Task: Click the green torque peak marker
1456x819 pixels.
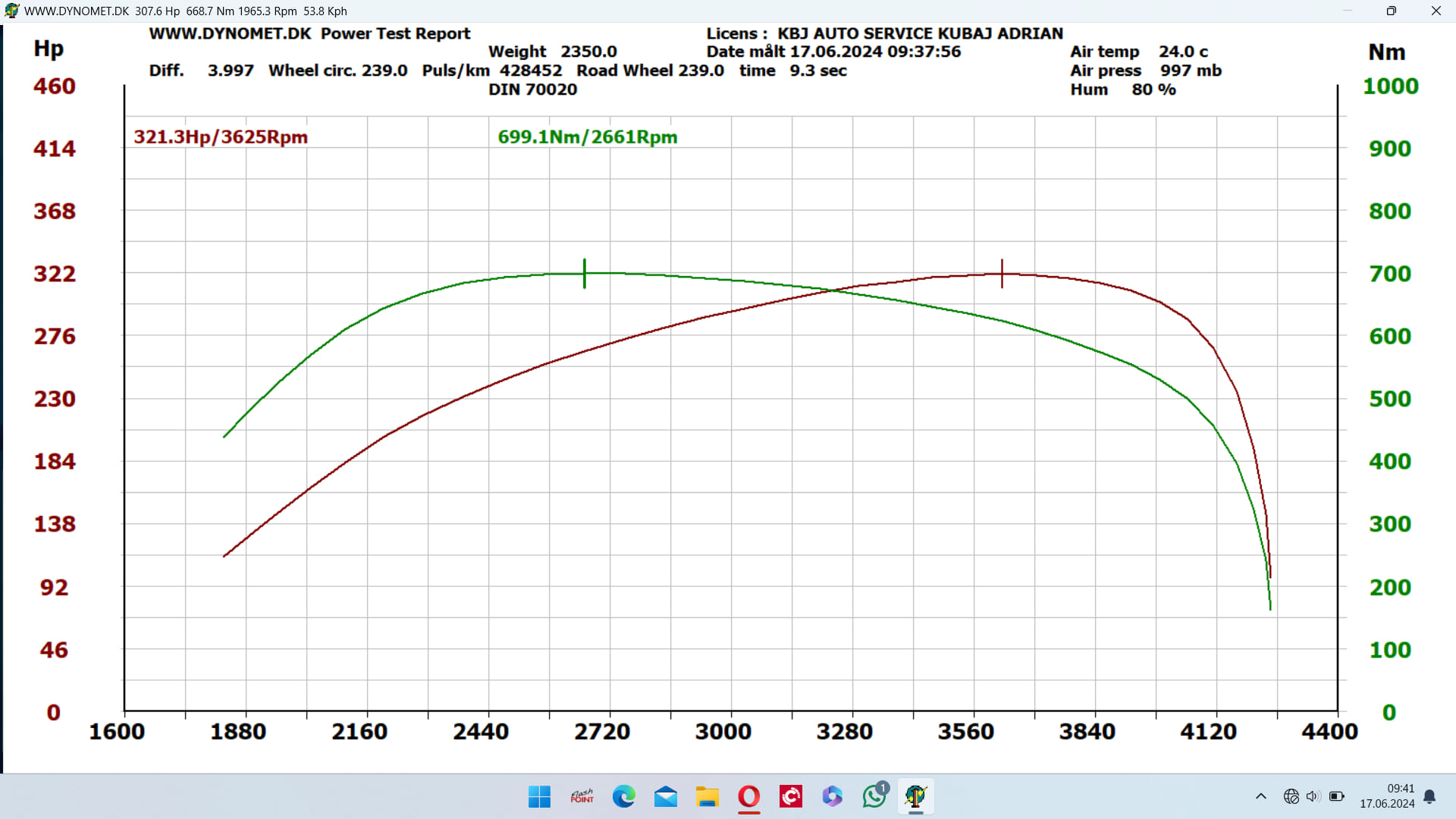Action: coord(584,274)
